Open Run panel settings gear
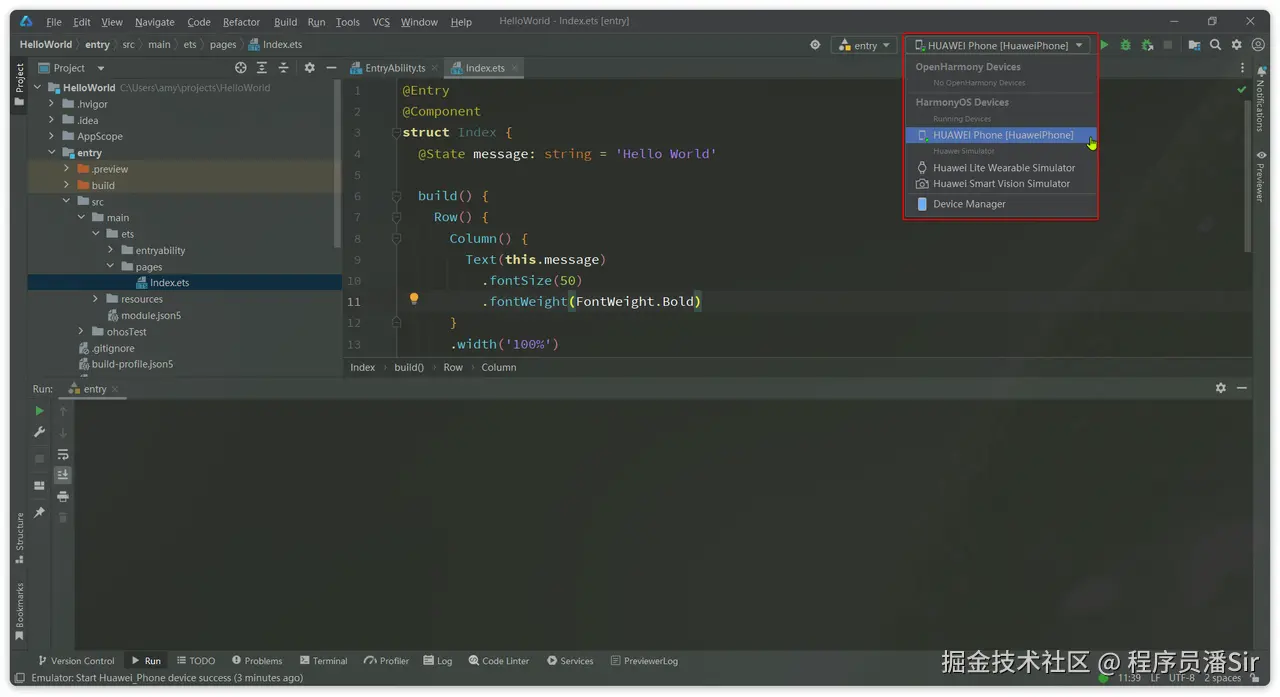Viewport: 1280px width, 697px height. coord(1220,388)
